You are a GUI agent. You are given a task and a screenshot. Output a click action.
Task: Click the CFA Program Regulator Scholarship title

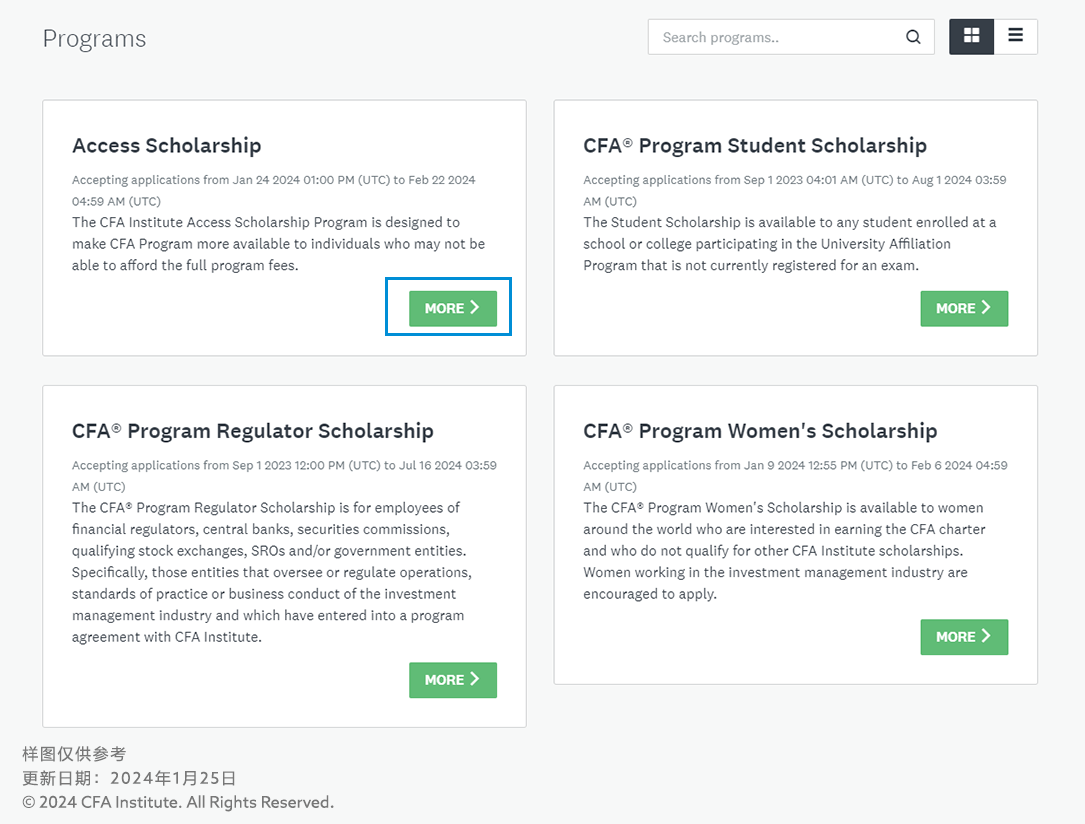[x=253, y=431]
